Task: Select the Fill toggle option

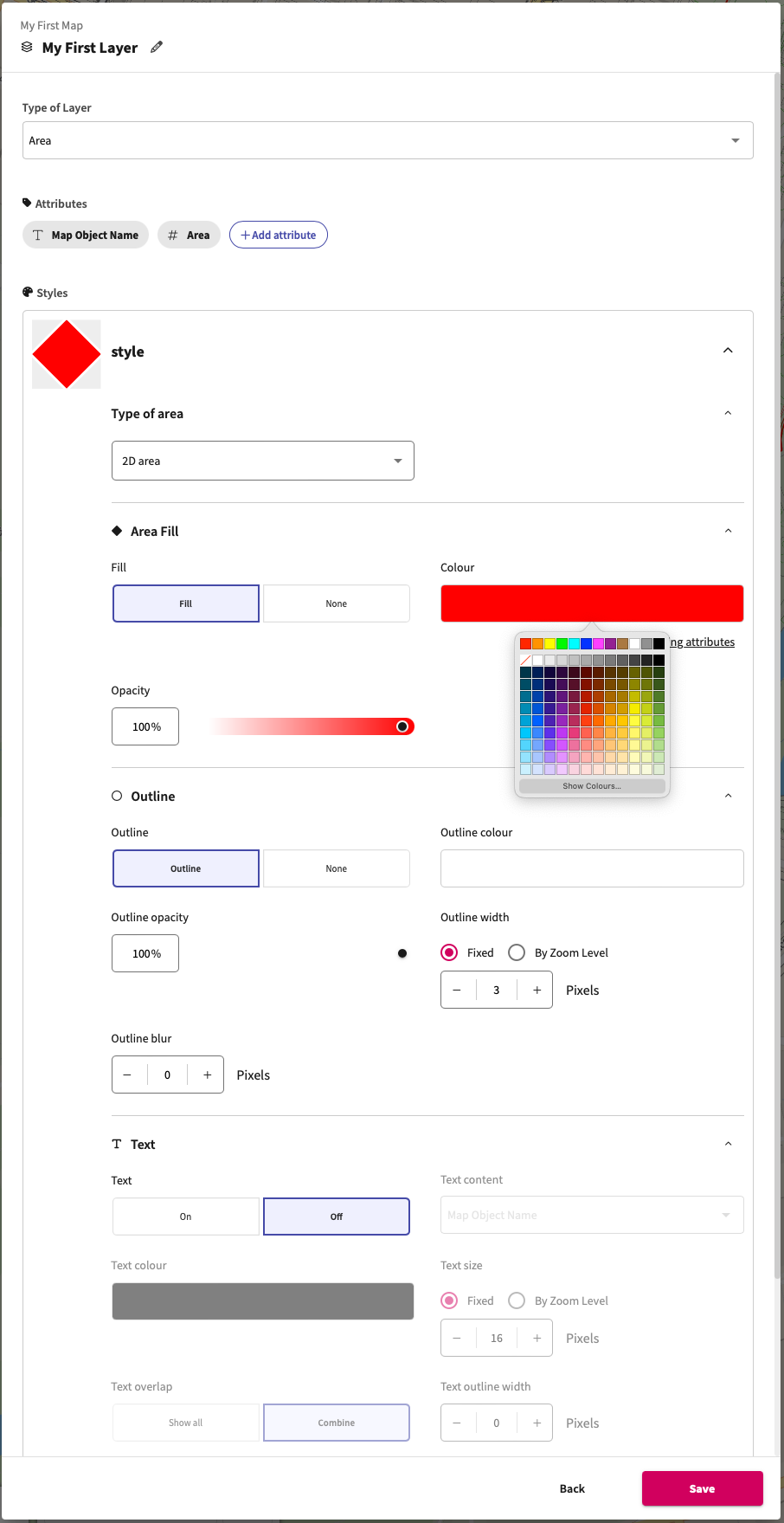Action: [x=186, y=603]
